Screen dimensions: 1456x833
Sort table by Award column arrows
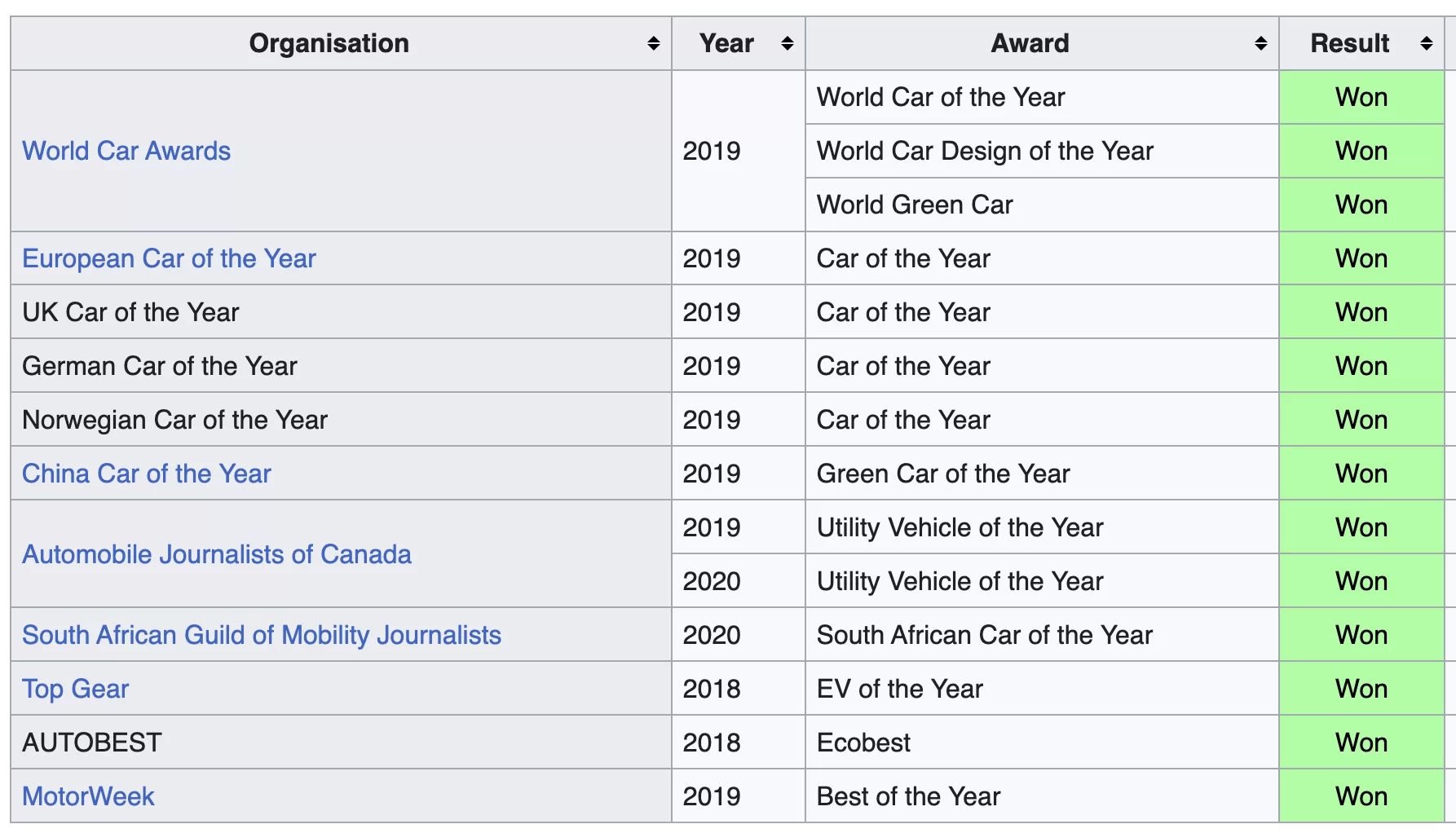click(1260, 43)
